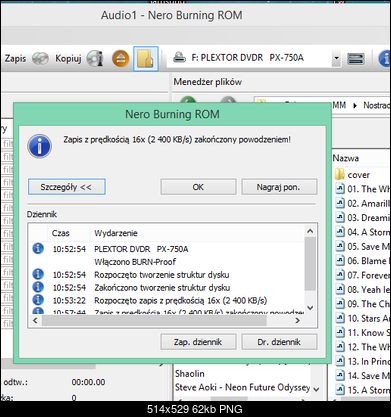Click the log horizontal scrollbar thumb
The image size is (391, 417).
coord(154,320)
